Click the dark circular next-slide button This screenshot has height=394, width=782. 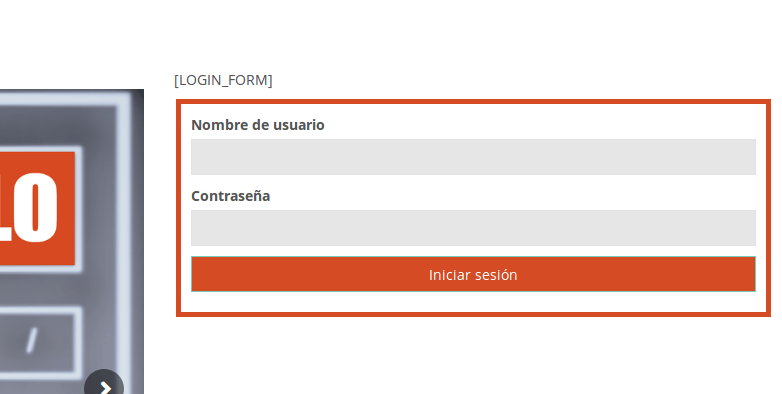click(x=104, y=387)
